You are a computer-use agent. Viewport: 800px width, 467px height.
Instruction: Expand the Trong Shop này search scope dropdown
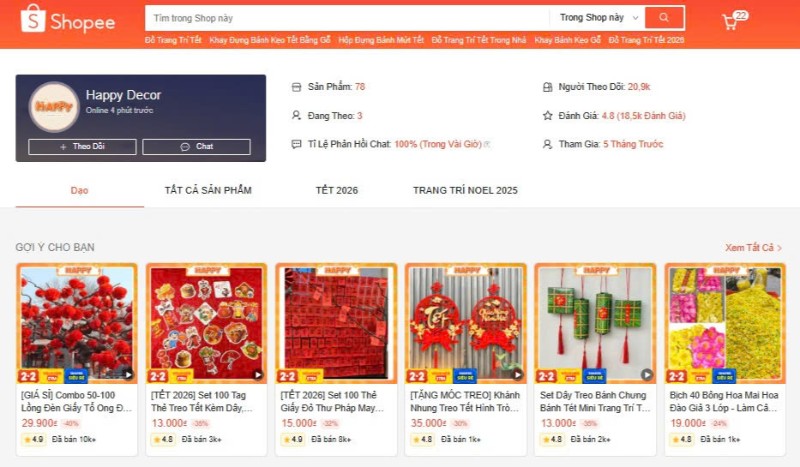(599, 18)
